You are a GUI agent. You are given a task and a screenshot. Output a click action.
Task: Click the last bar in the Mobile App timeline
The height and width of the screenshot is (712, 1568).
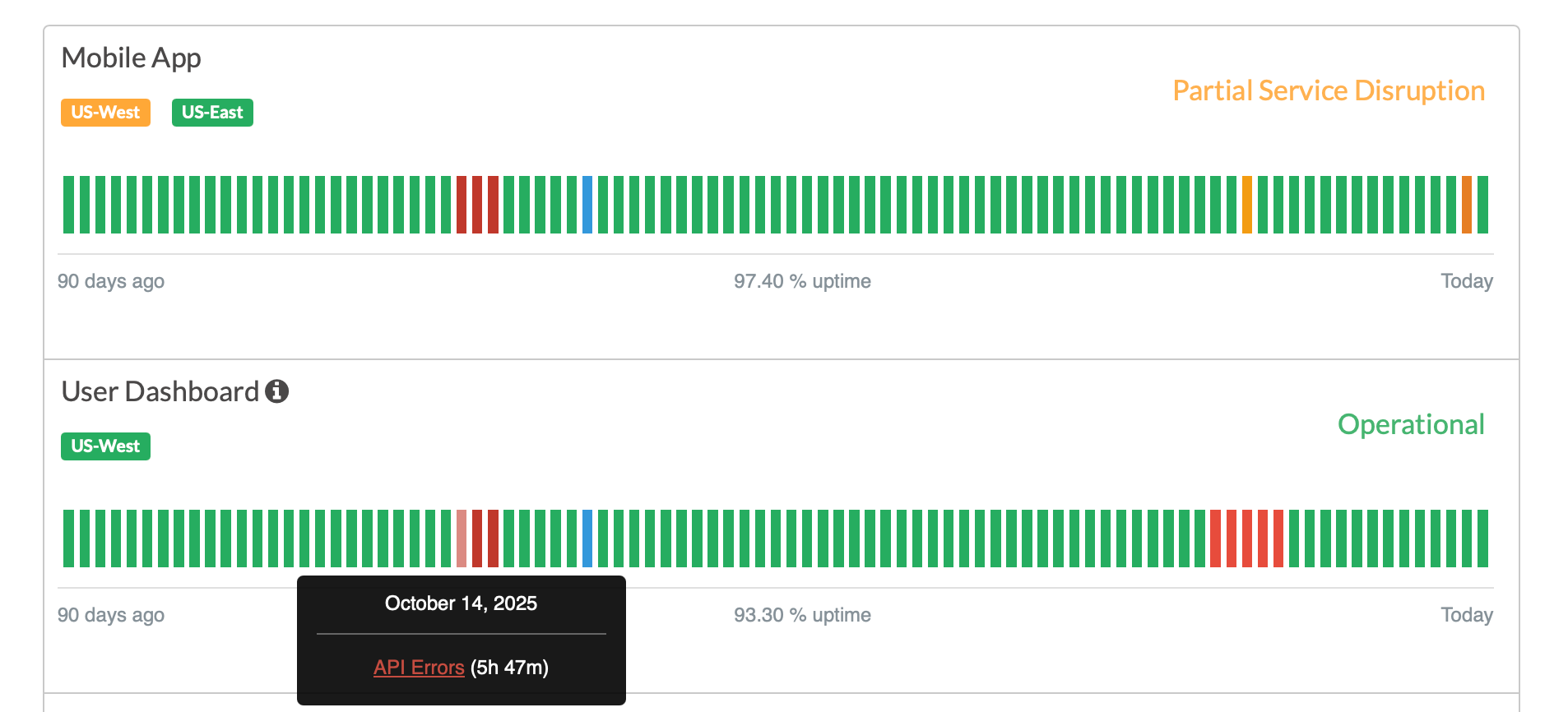(x=1482, y=205)
